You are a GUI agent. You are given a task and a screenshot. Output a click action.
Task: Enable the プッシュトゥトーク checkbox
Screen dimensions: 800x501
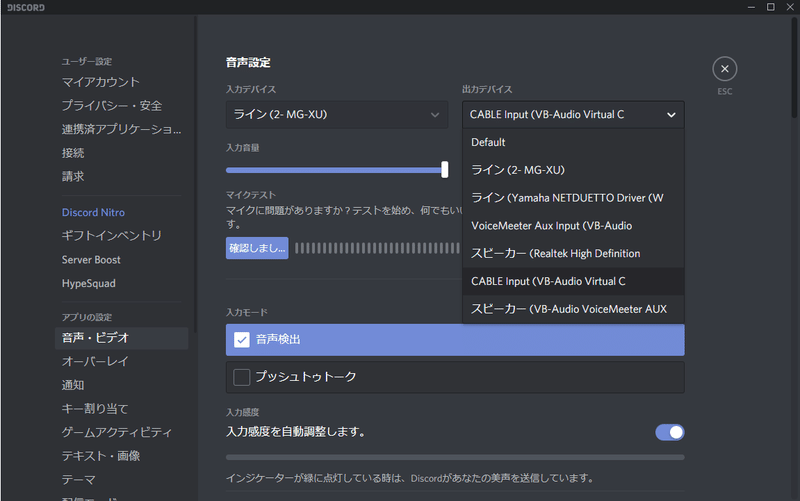tap(241, 378)
